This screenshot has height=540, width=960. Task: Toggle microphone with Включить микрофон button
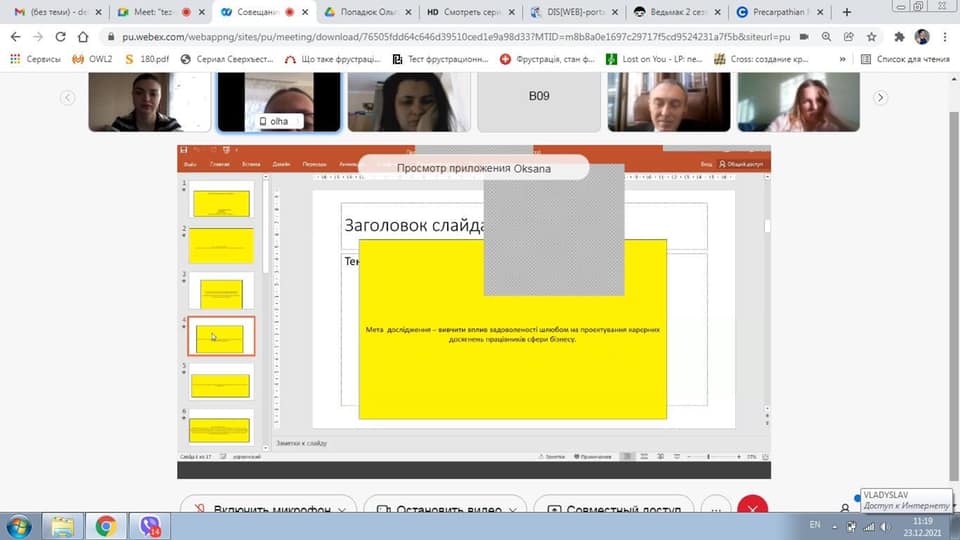pos(258,510)
